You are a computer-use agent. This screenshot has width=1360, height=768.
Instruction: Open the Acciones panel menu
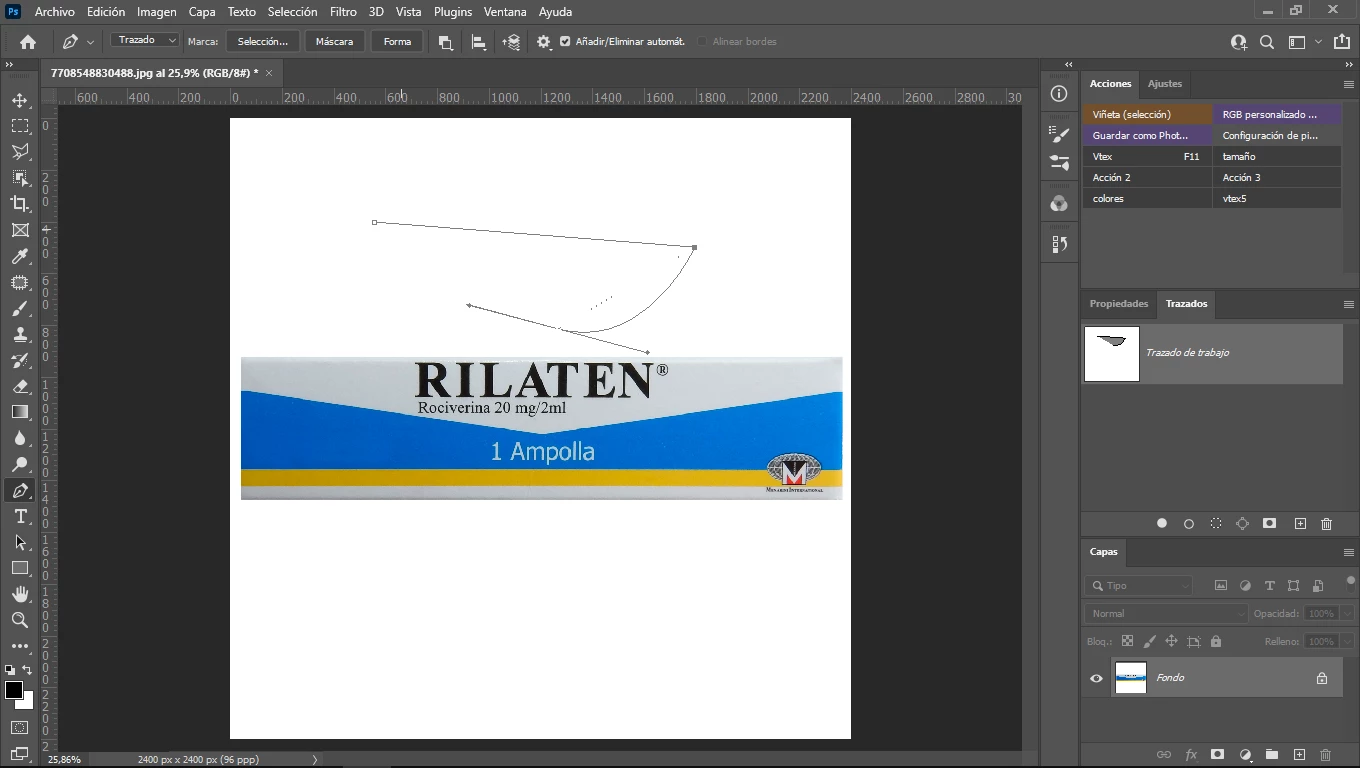coord(1348,84)
